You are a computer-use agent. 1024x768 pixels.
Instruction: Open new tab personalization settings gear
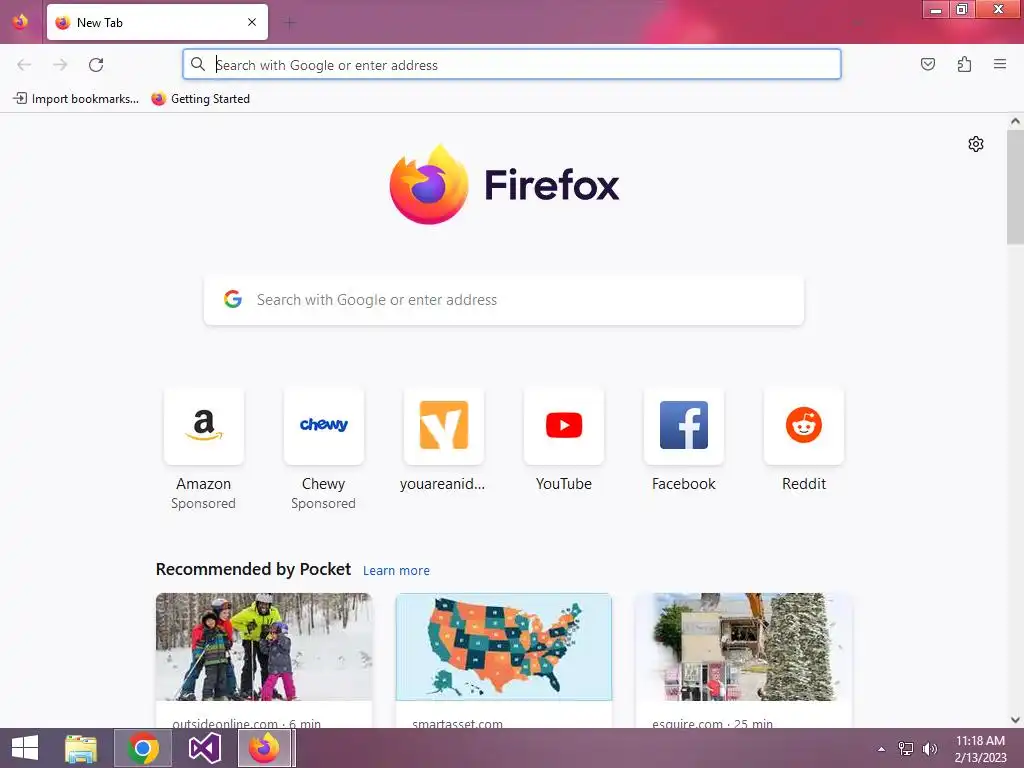click(976, 144)
